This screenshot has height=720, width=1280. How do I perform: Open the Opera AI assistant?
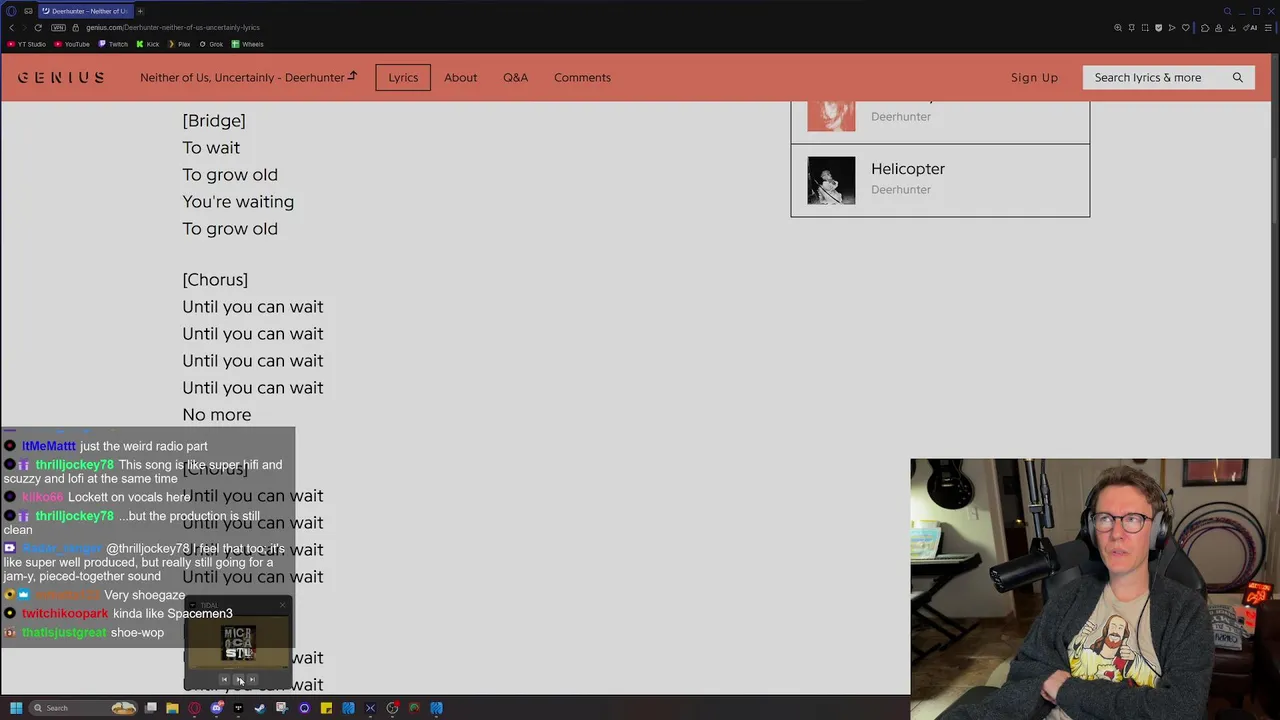tap(1250, 28)
